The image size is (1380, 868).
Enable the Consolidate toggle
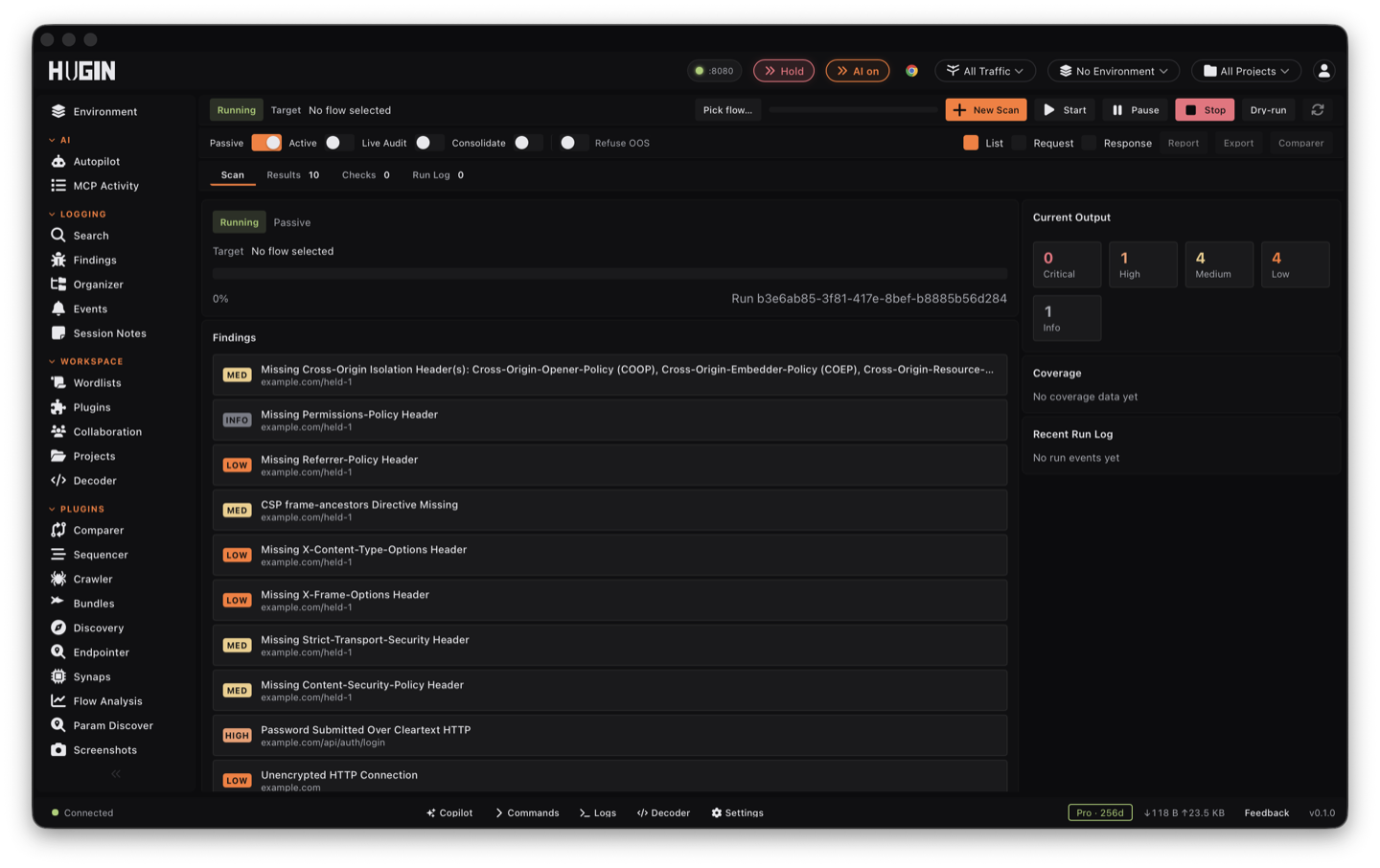pos(527,143)
